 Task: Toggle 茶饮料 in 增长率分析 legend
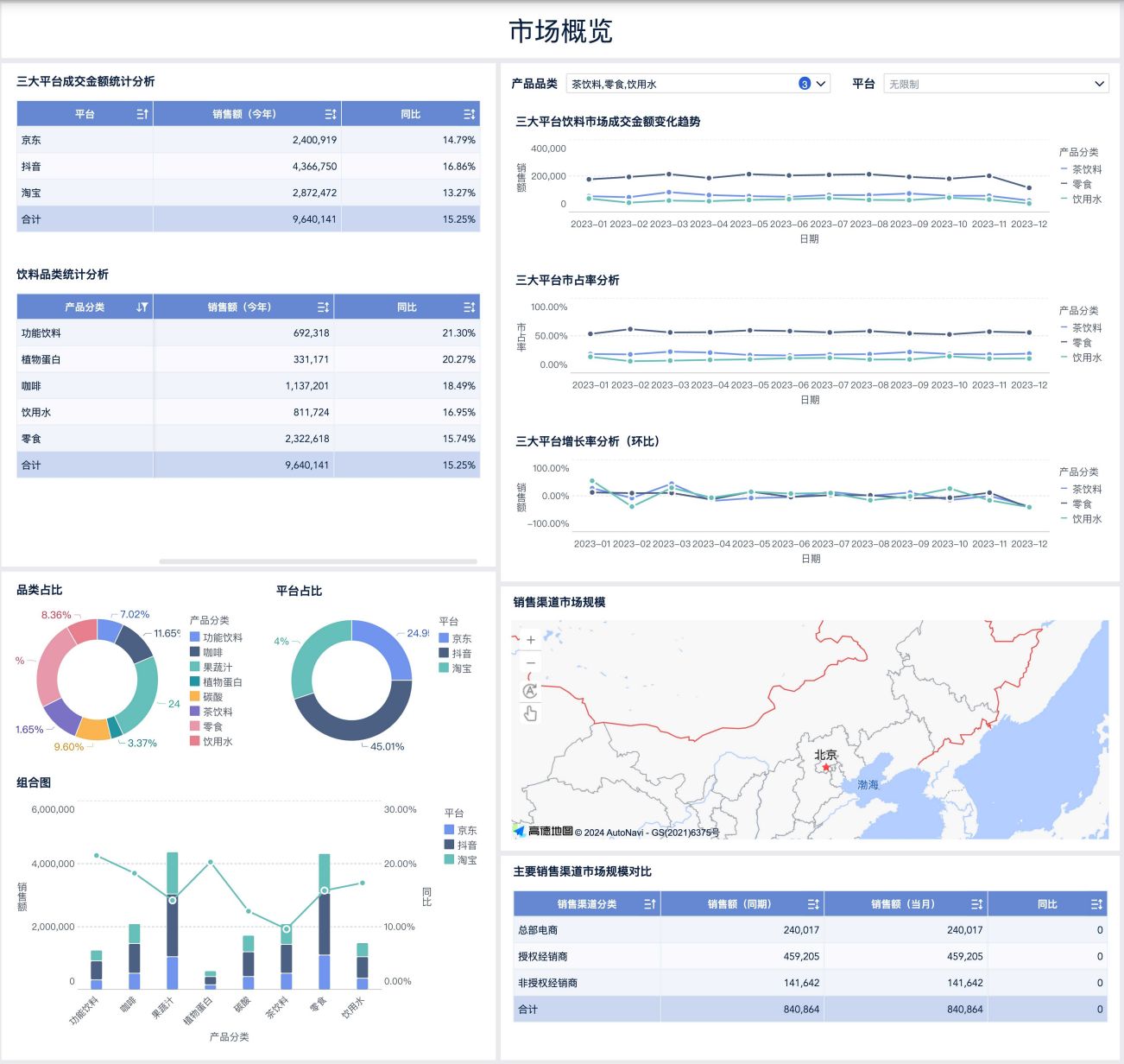pos(1081,489)
